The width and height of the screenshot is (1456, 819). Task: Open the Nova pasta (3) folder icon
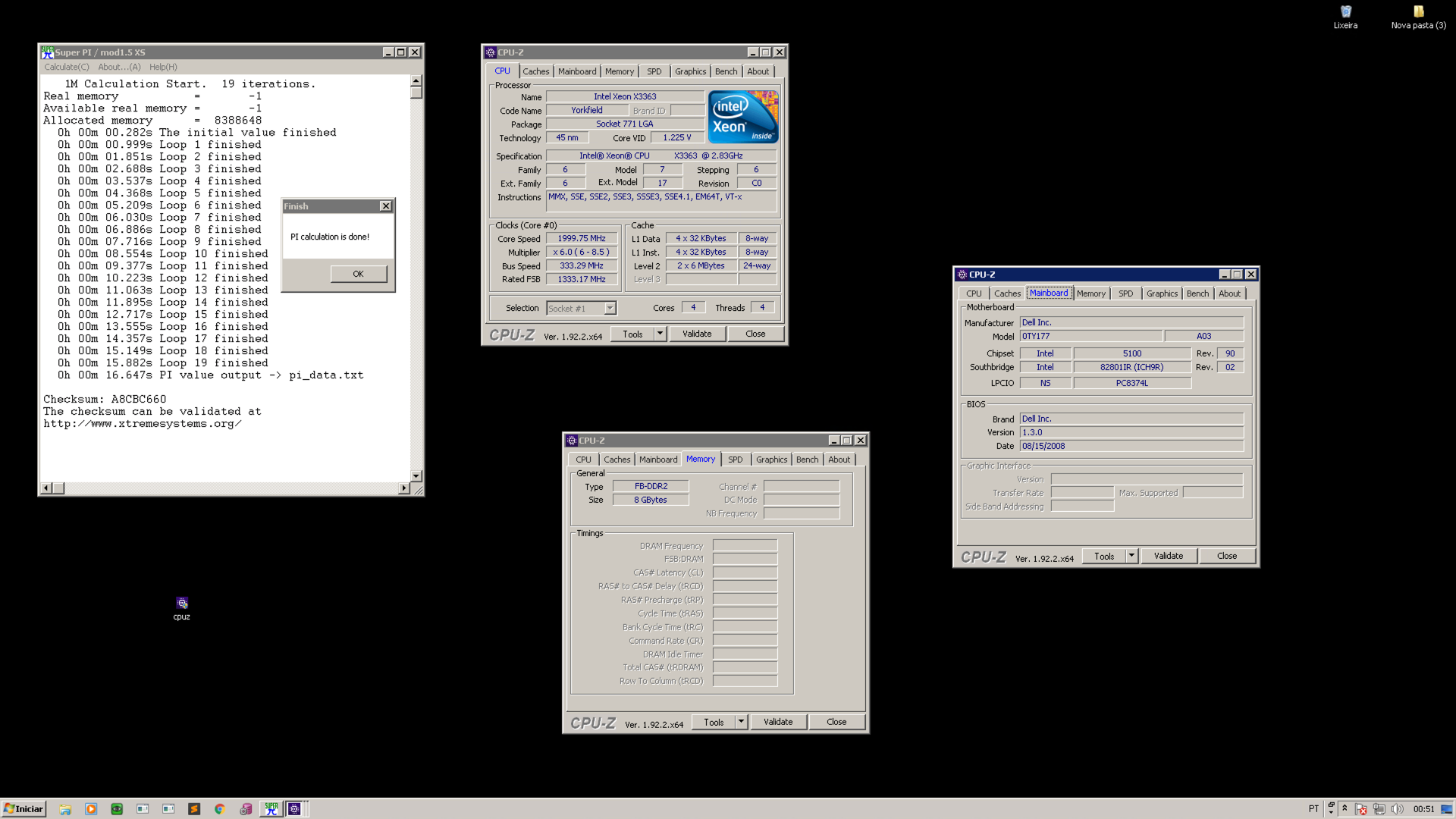pos(1418,11)
